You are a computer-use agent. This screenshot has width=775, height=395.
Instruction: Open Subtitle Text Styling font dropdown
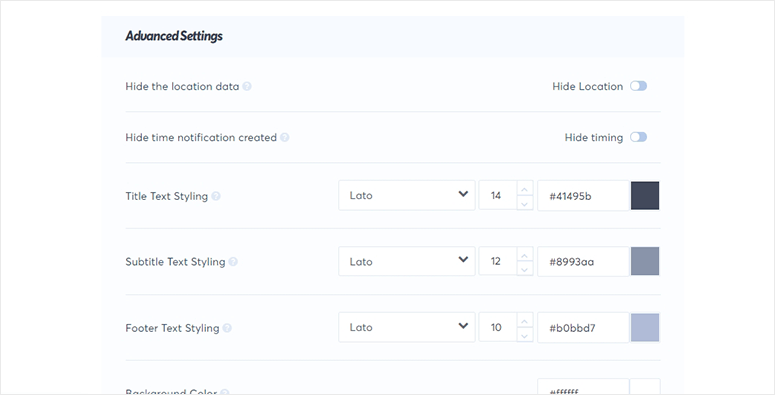tap(407, 261)
